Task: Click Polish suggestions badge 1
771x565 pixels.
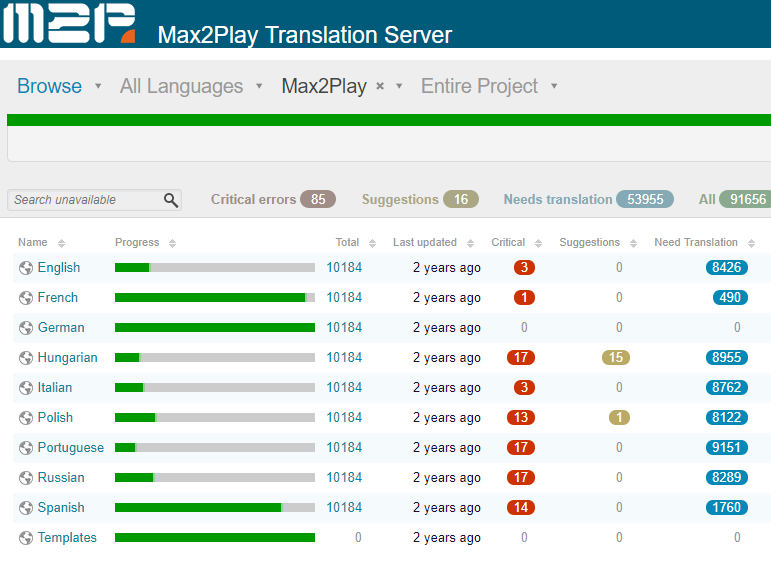Action: pos(619,417)
